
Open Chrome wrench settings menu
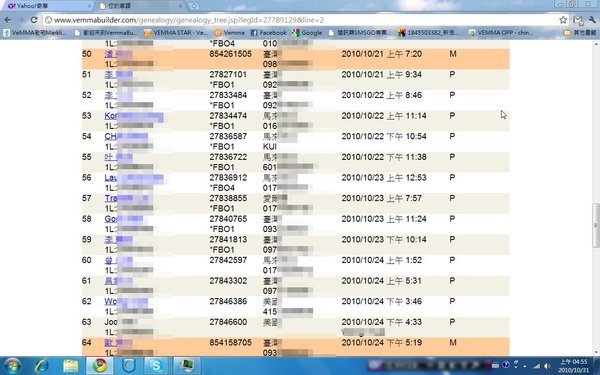592,20
